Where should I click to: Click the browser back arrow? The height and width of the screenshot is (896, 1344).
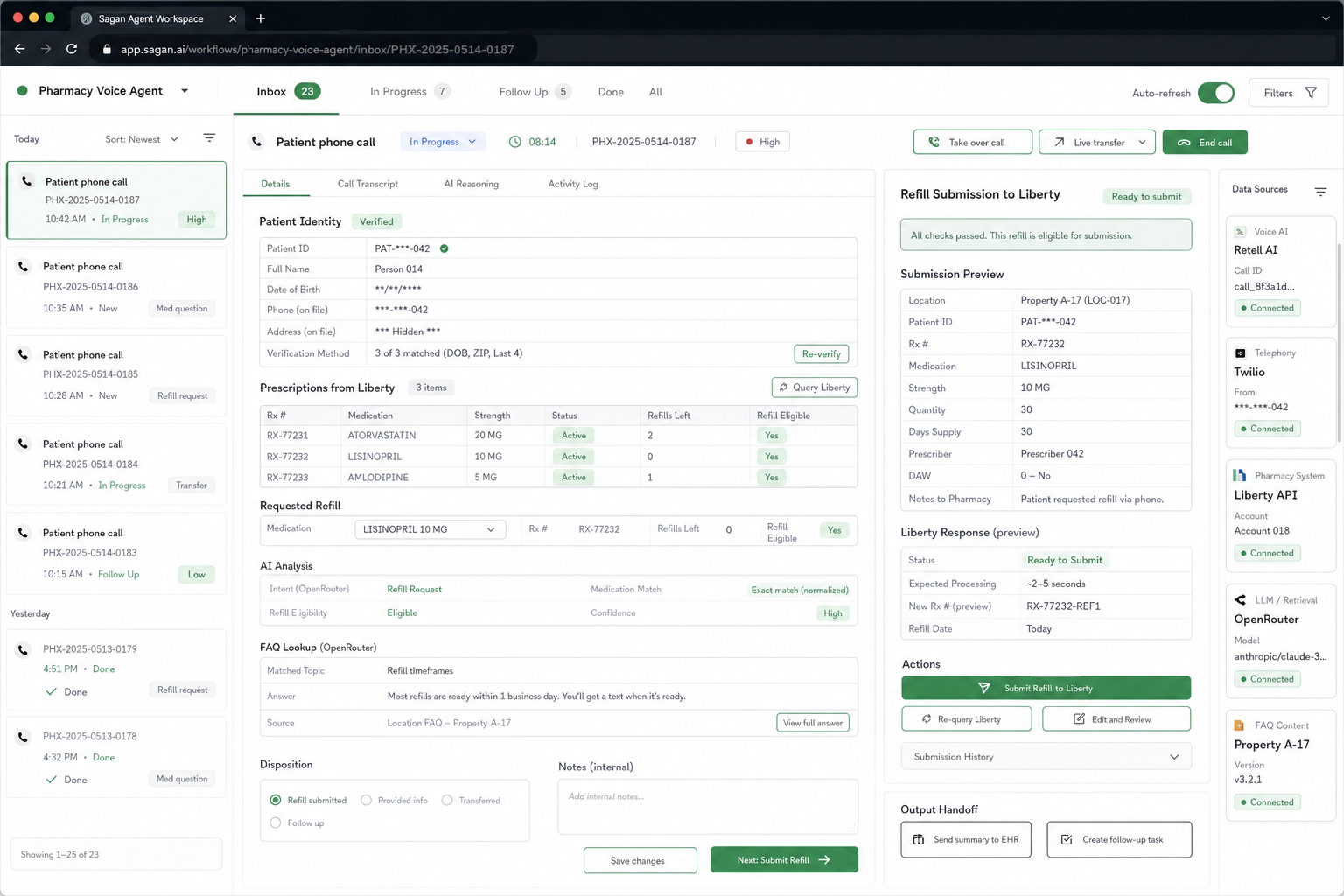(19, 49)
